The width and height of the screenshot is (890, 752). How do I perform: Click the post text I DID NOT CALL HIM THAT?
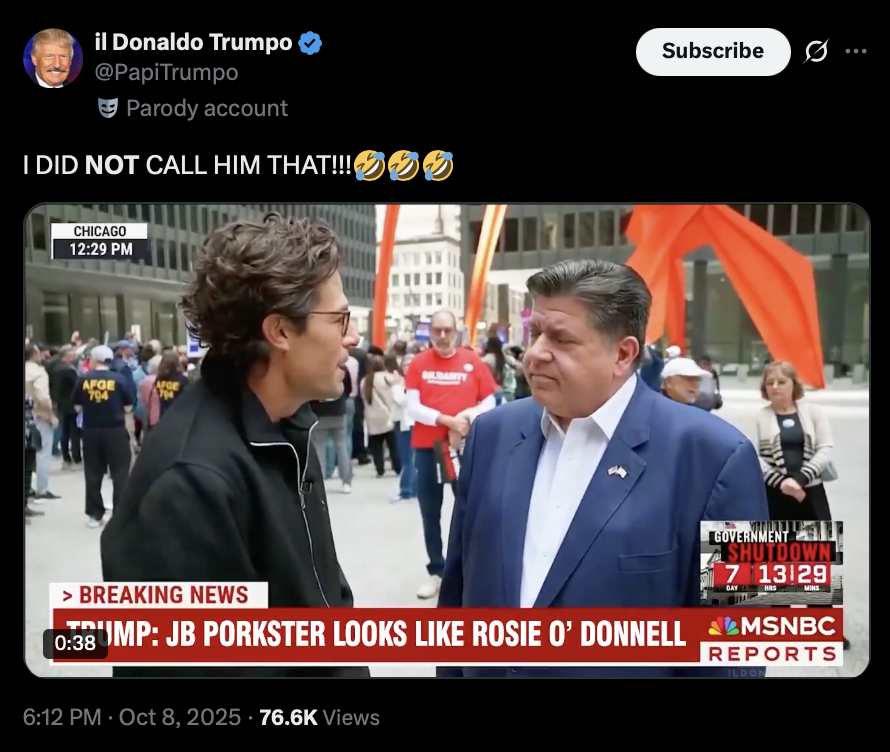[188, 165]
